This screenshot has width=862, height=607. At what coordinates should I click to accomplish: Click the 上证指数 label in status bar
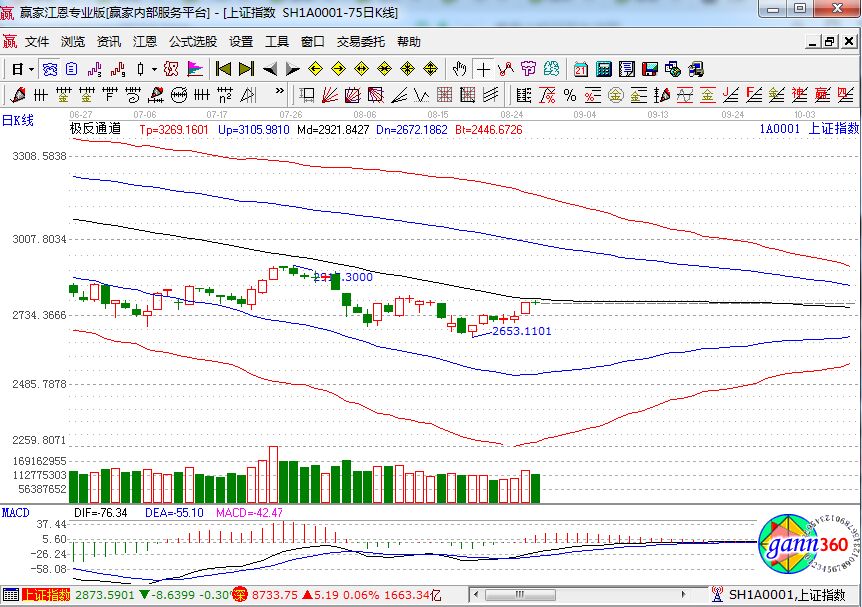[x=46, y=596]
